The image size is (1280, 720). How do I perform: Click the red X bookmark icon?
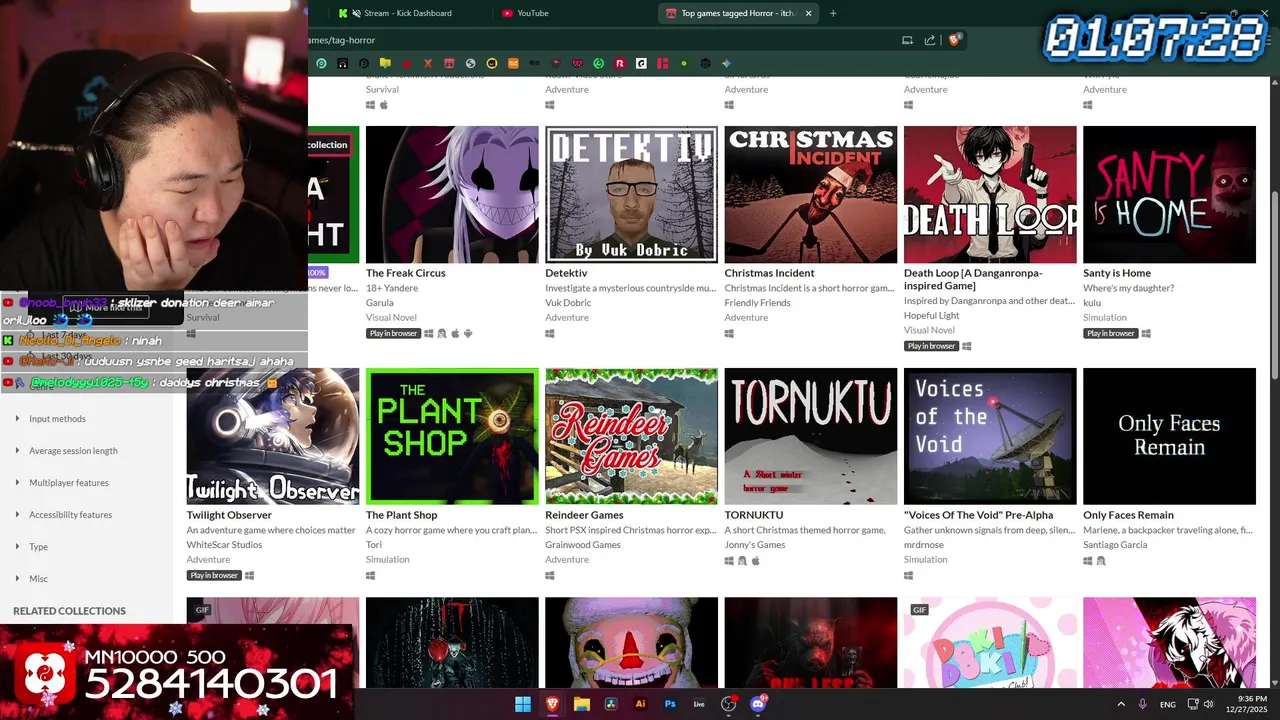click(x=428, y=63)
